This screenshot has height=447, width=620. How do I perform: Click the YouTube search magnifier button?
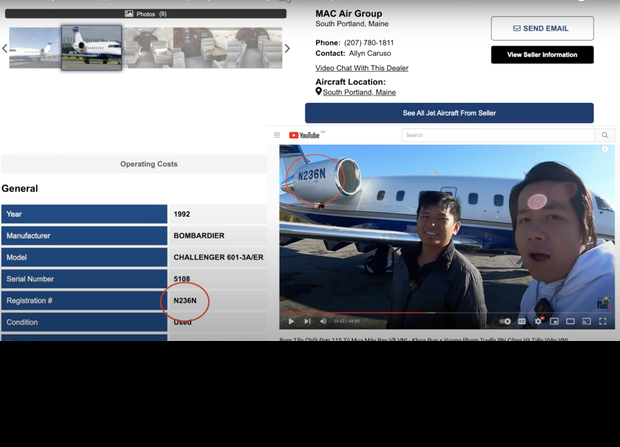point(604,135)
